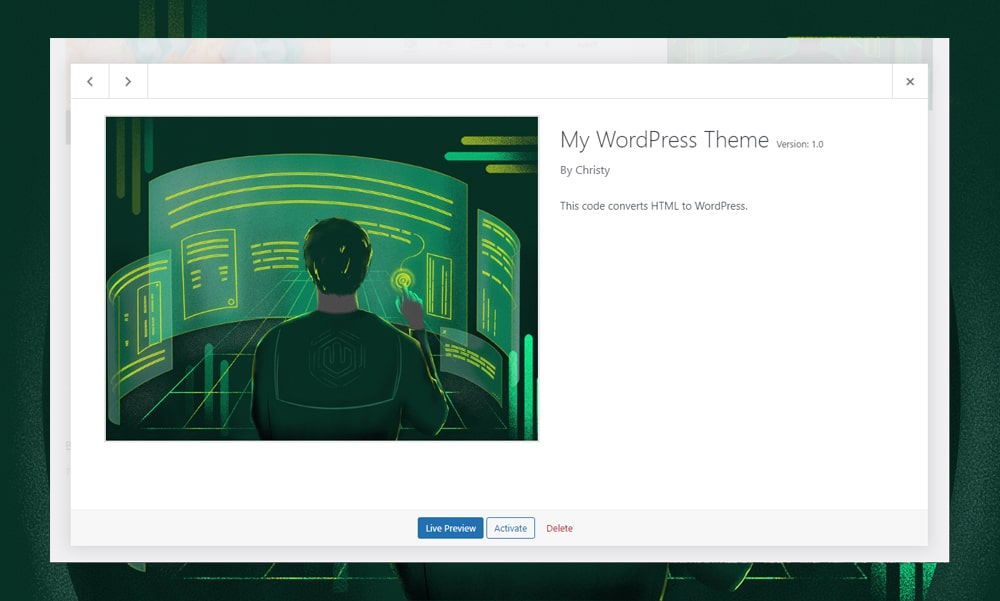Click the theme title My WordPress Theme
Image resolution: width=1000 pixels, height=601 pixels.
coord(664,140)
